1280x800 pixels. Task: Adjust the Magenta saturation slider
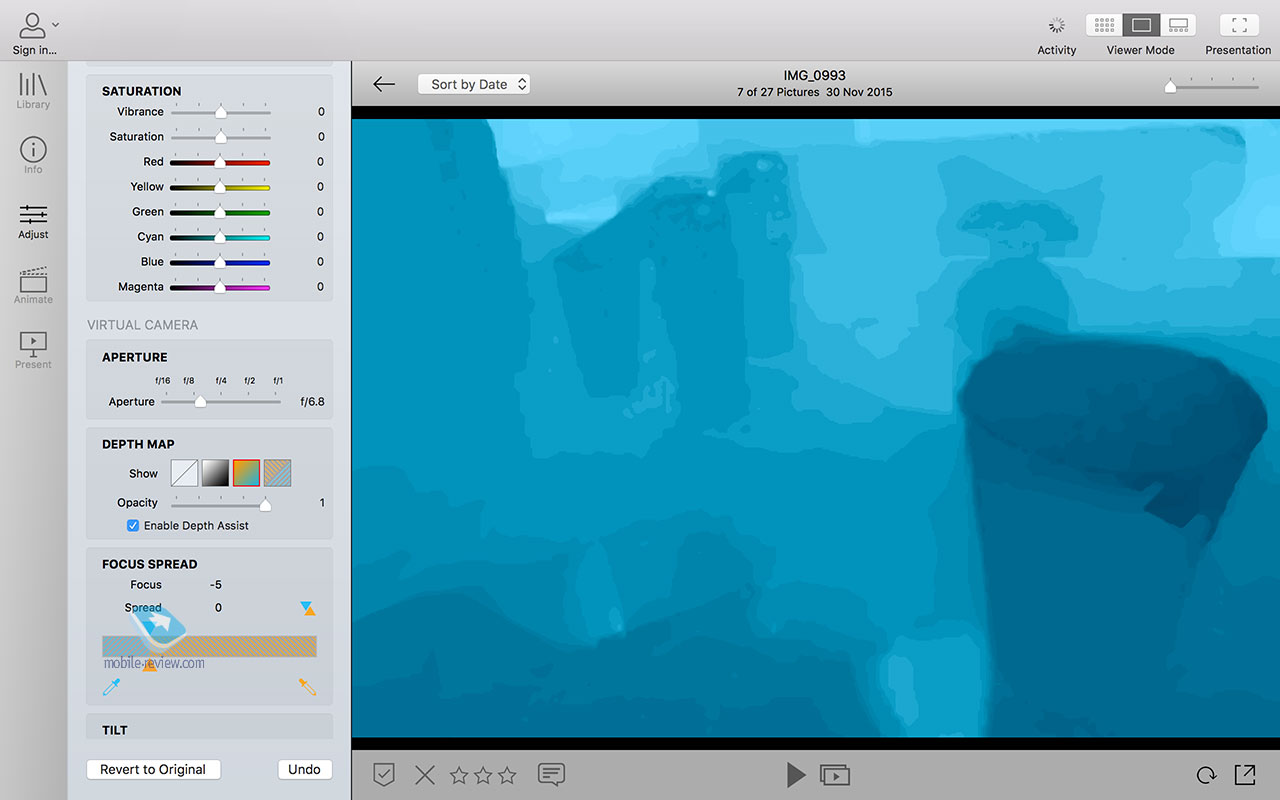pos(220,287)
